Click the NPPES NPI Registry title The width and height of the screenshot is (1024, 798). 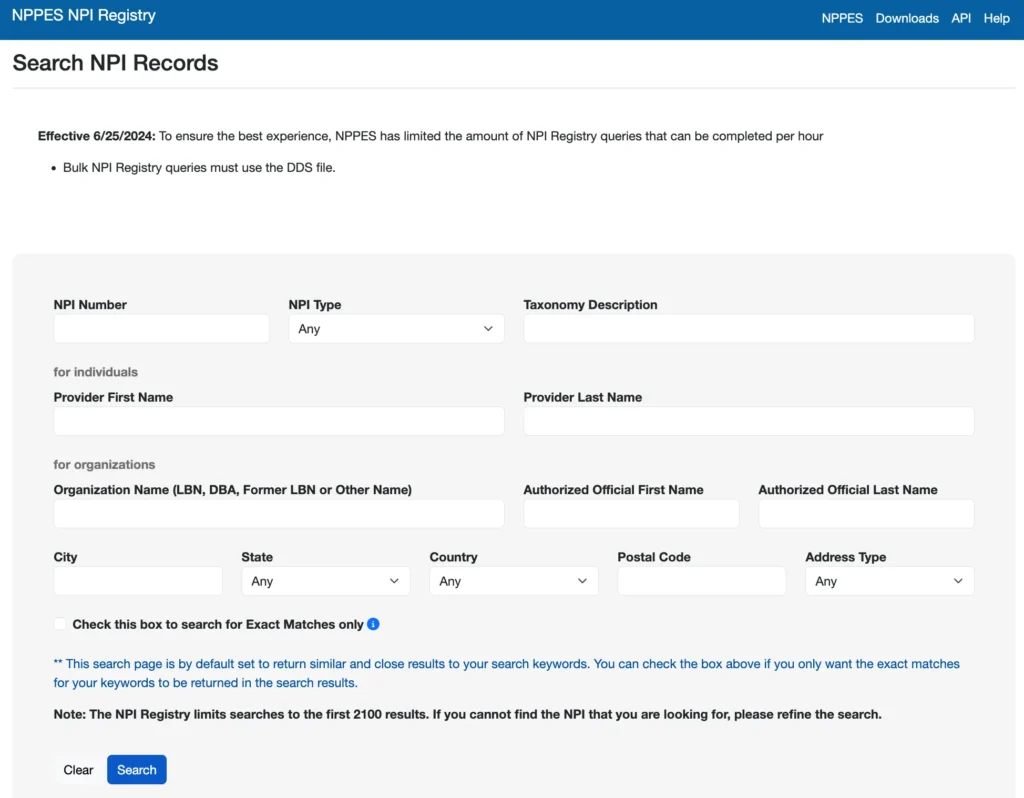pos(84,16)
